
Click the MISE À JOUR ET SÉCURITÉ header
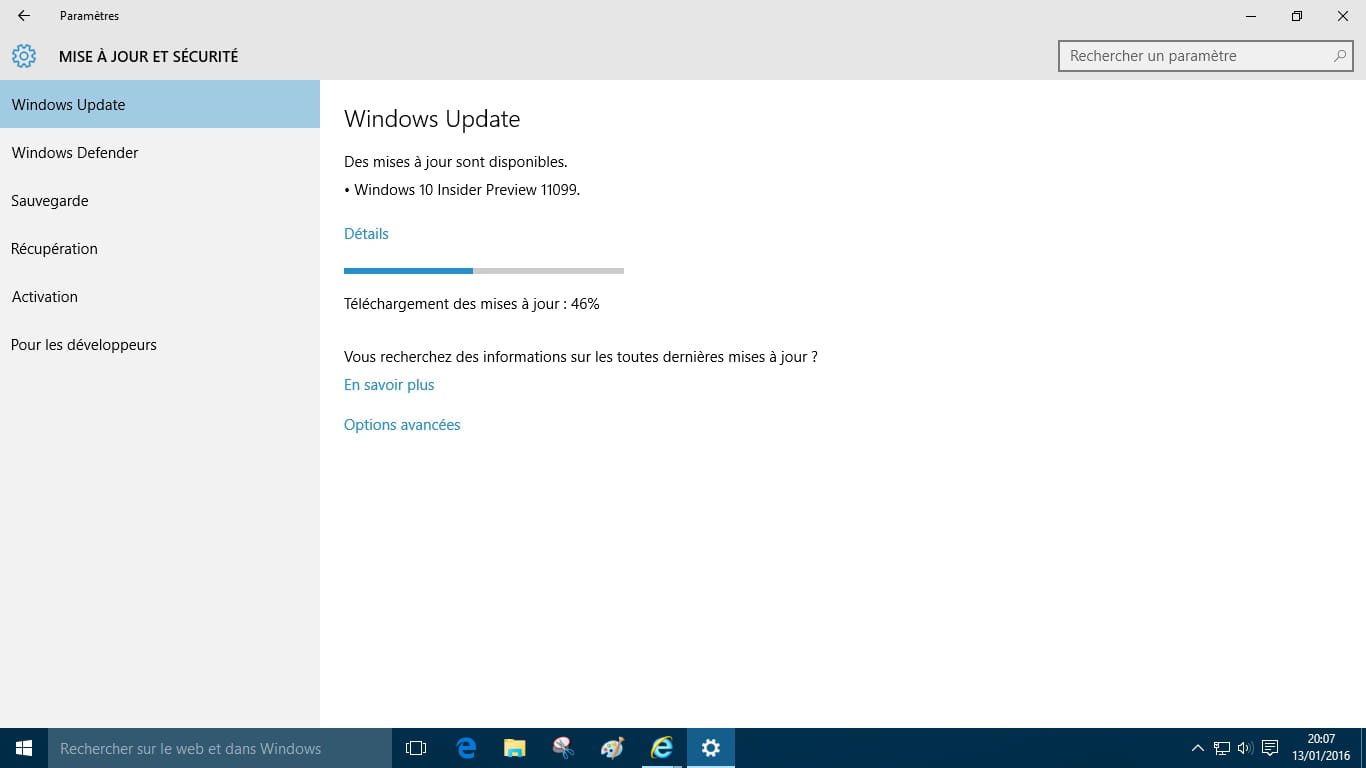pos(149,57)
